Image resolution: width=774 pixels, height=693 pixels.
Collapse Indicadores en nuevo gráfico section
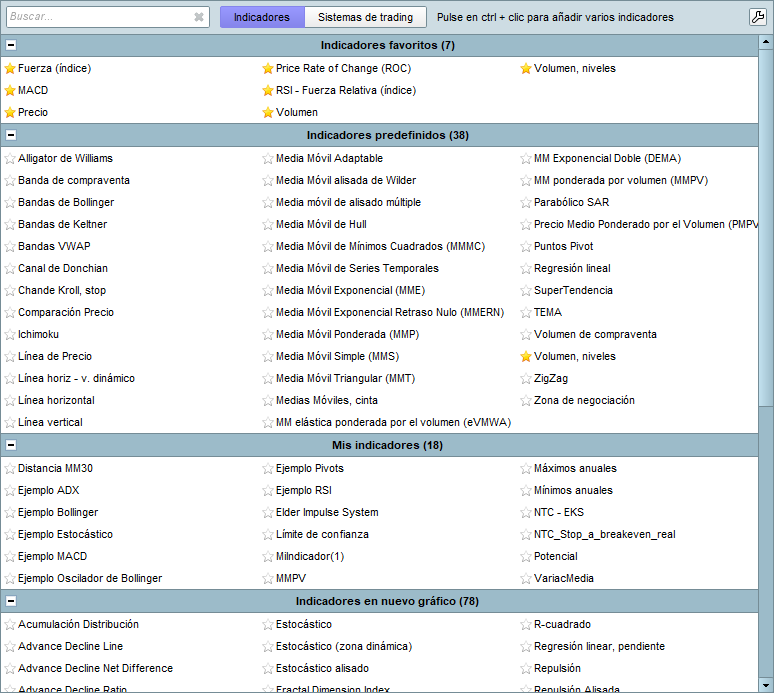coord(11,601)
